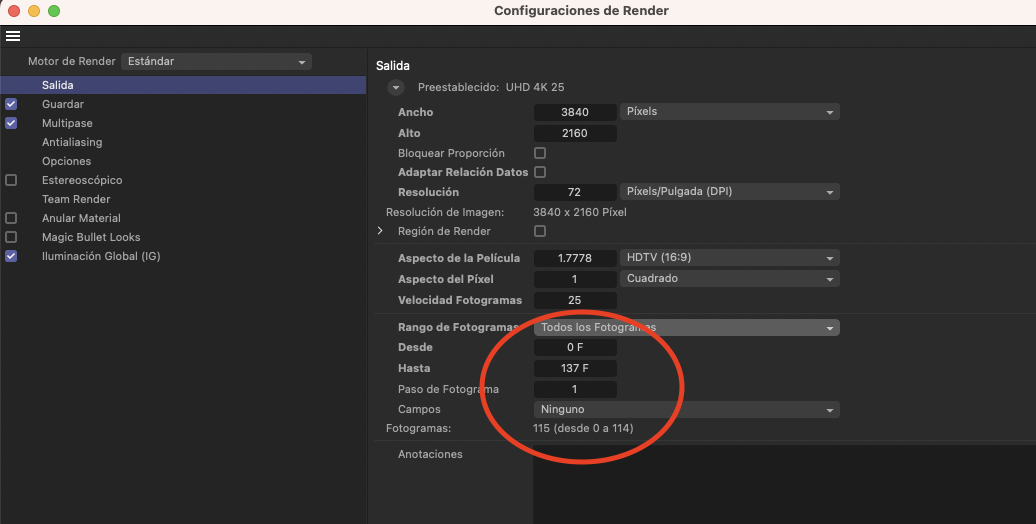The image size is (1036, 524).
Task: Open the Píxels/Pulgada (DPI) dropdown
Action: [x=729, y=192]
